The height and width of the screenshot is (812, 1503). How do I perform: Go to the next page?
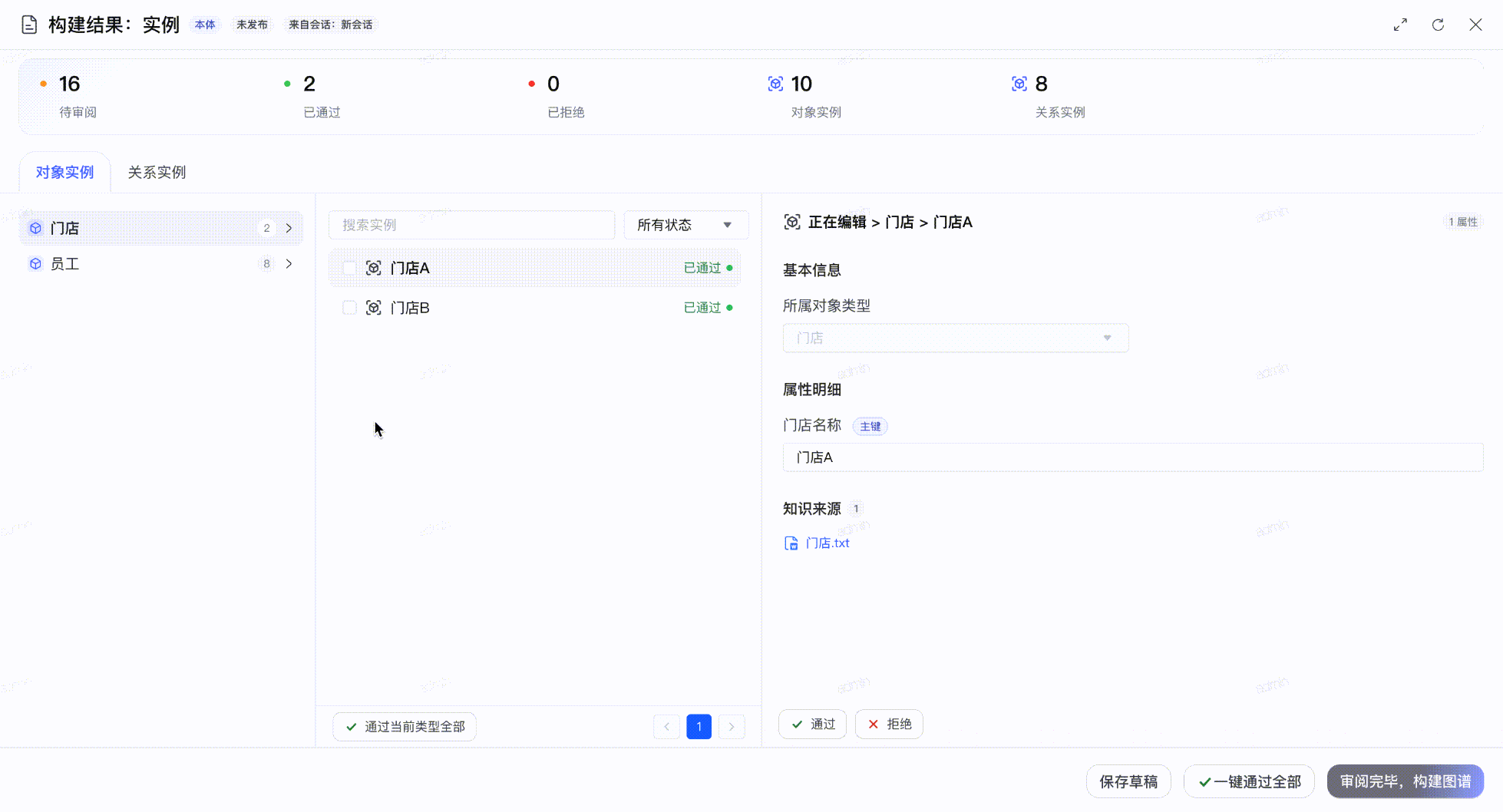[732, 727]
